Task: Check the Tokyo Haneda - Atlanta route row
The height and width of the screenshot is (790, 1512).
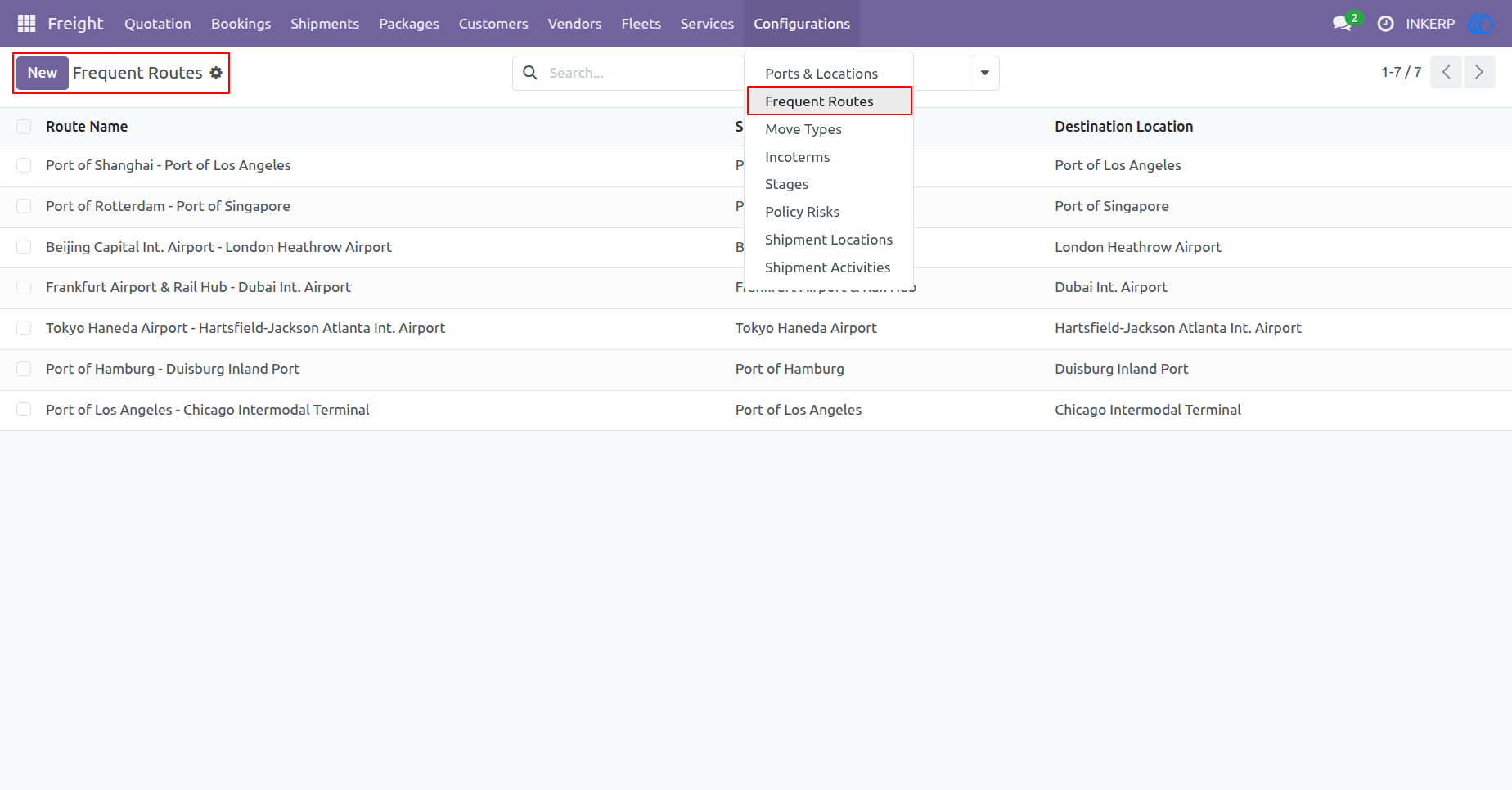Action: 24,328
